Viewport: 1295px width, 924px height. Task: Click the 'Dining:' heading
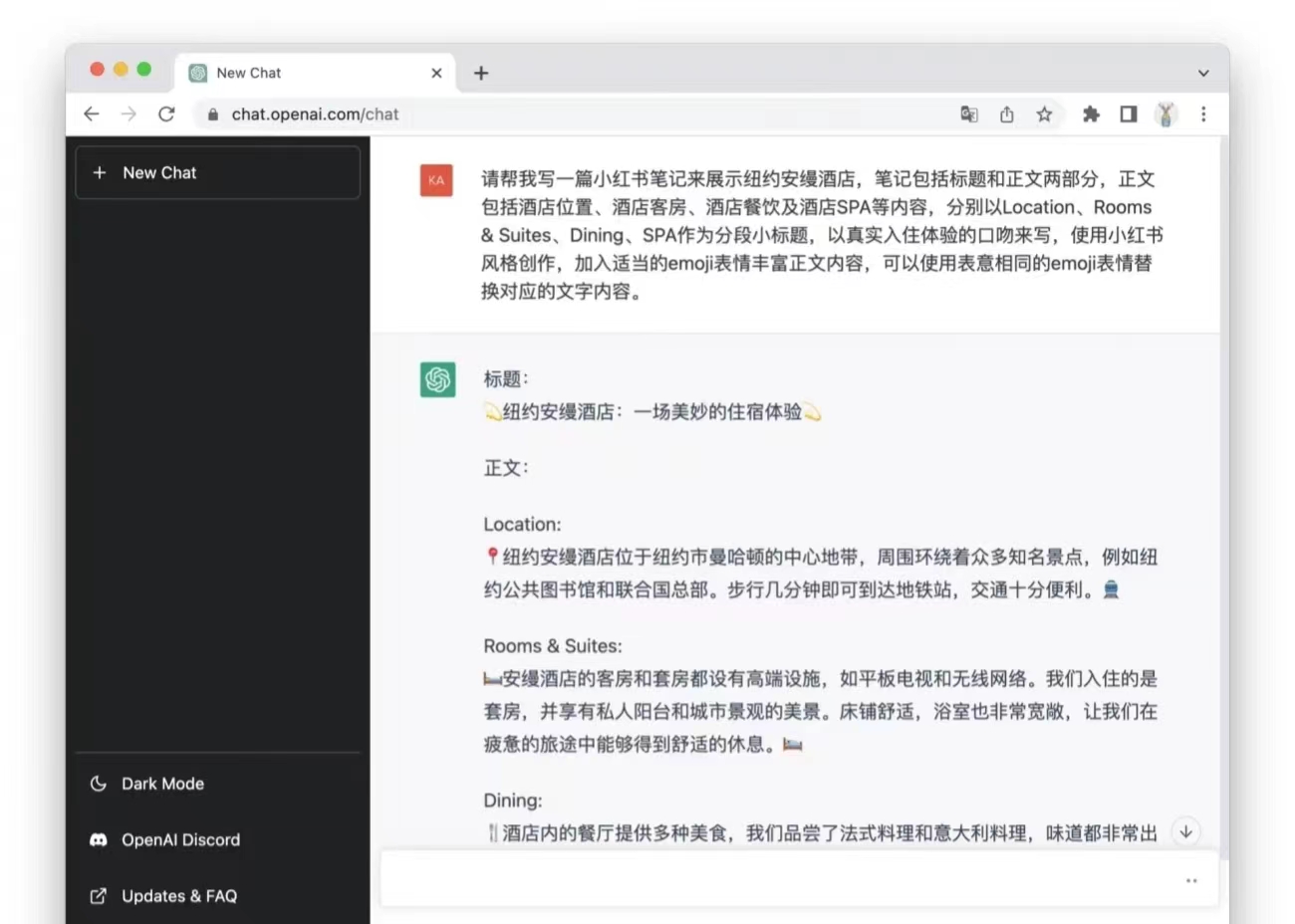point(513,801)
